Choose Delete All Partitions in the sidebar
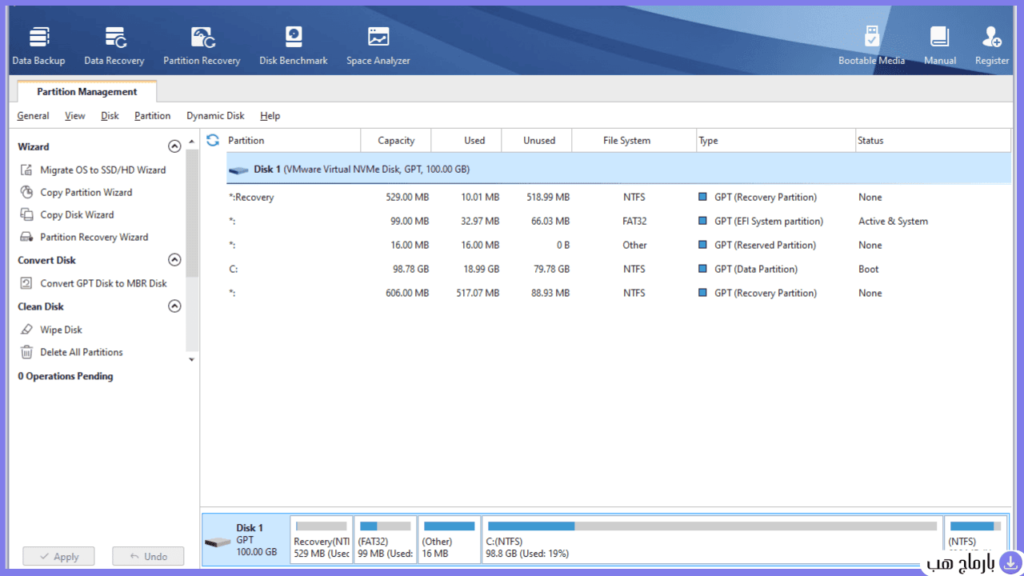 tap(81, 352)
